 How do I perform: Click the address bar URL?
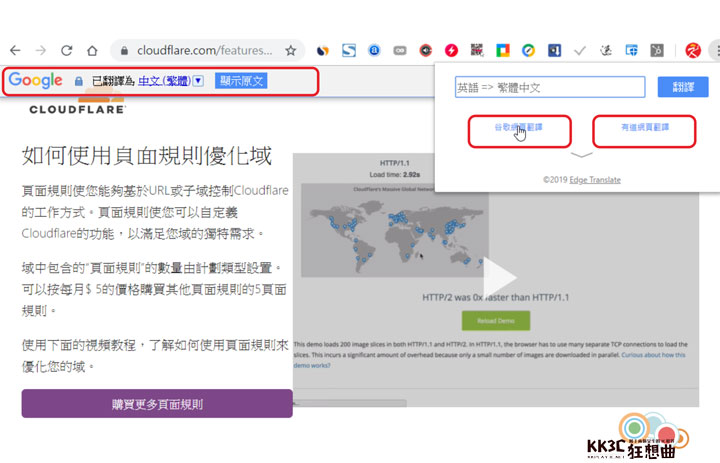coord(204,51)
